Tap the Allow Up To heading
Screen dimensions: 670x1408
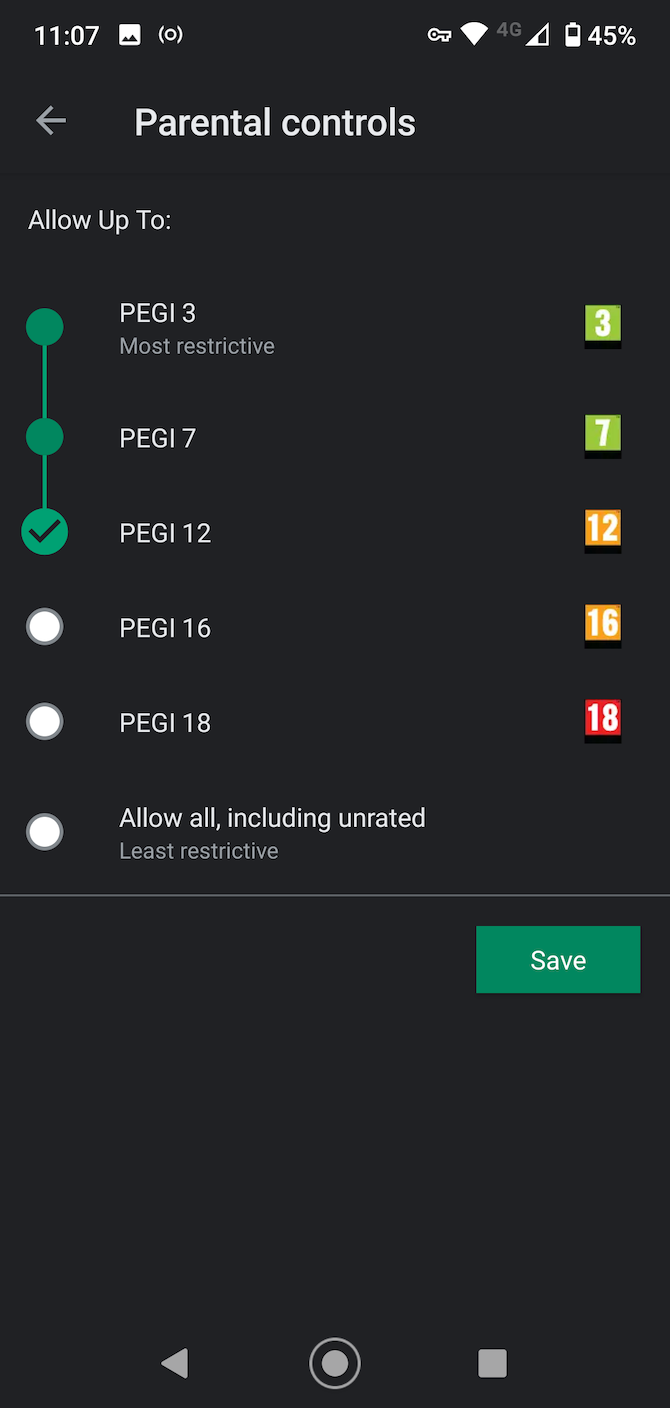[99, 219]
